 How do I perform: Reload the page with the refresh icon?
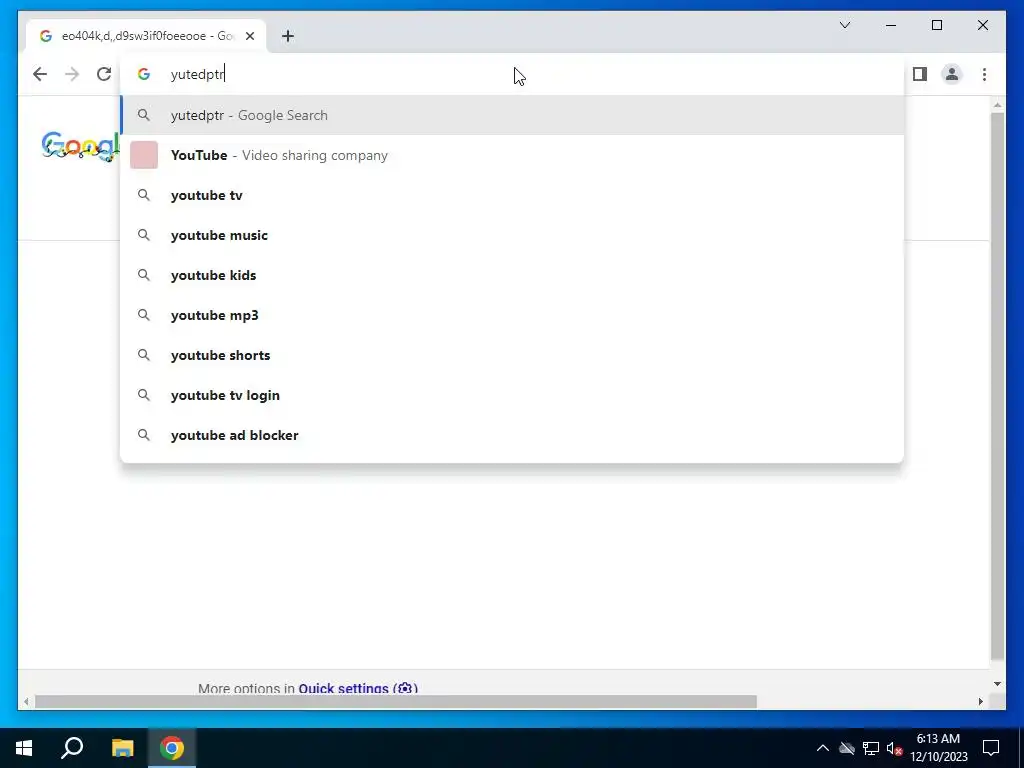(104, 74)
